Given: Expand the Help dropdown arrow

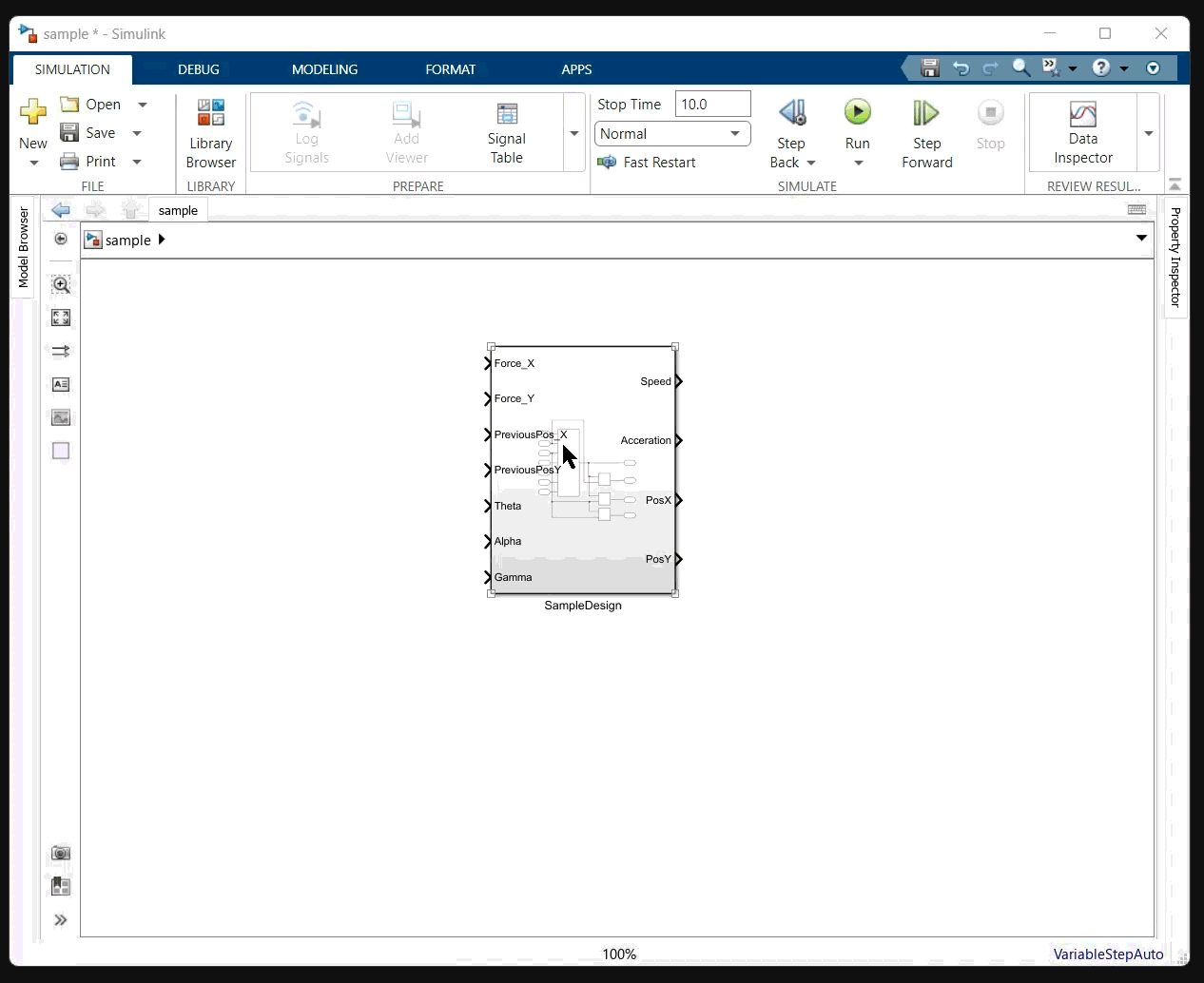Looking at the screenshot, I should [x=1124, y=68].
